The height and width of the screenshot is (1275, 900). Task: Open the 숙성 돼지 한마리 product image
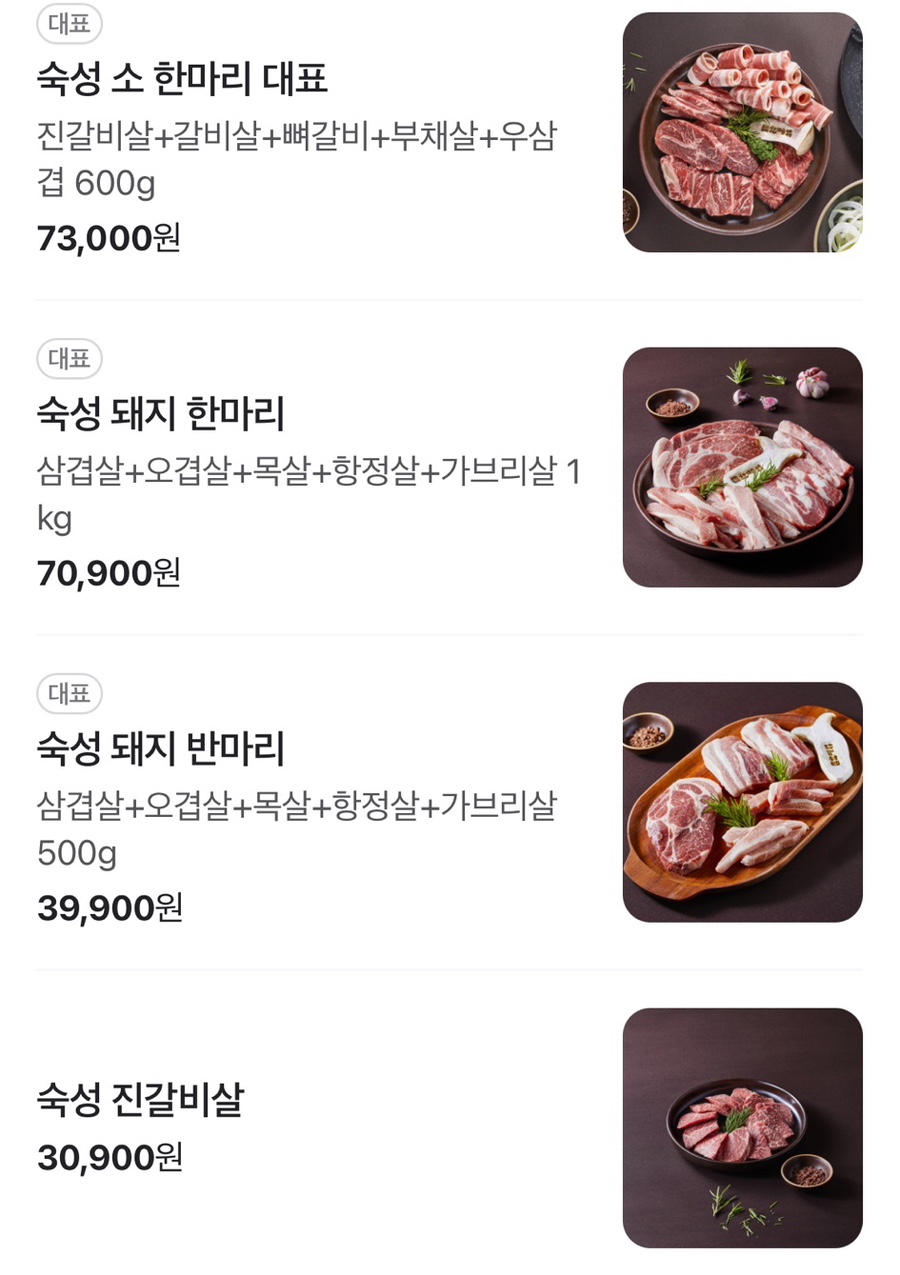tap(742, 467)
